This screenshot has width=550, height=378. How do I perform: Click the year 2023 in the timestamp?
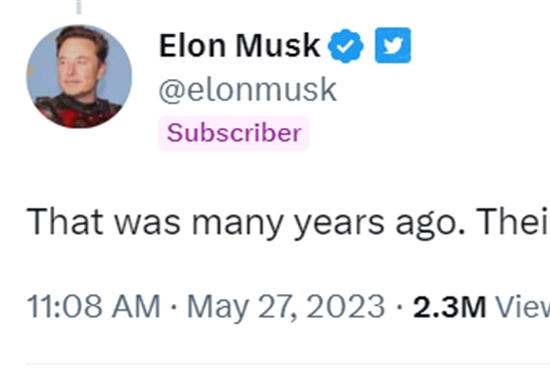[346, 306]
